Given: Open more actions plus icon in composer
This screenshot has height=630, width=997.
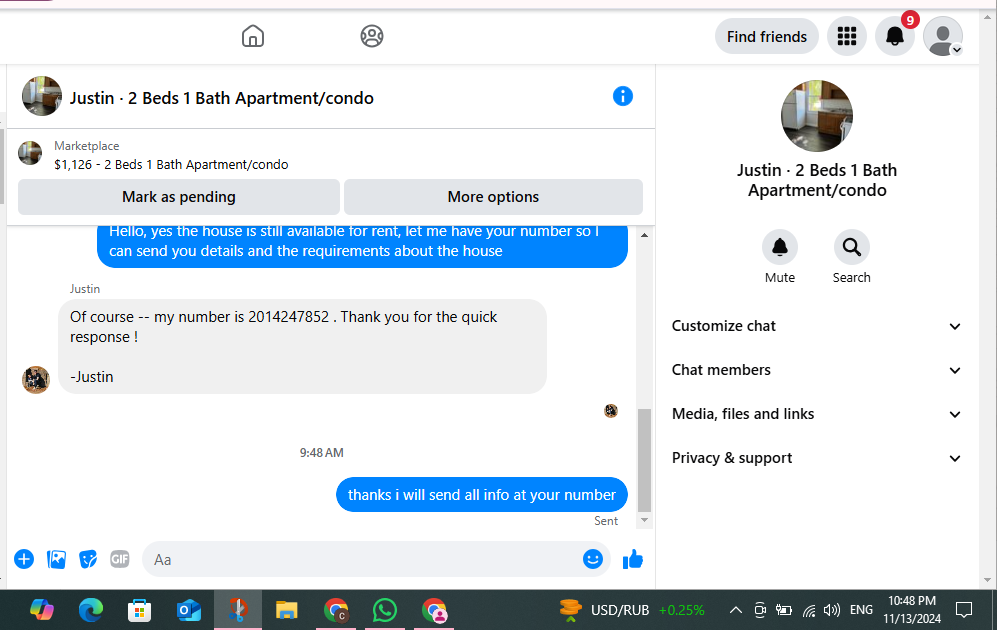Looking at the screenshot, I should coord(24,559).
